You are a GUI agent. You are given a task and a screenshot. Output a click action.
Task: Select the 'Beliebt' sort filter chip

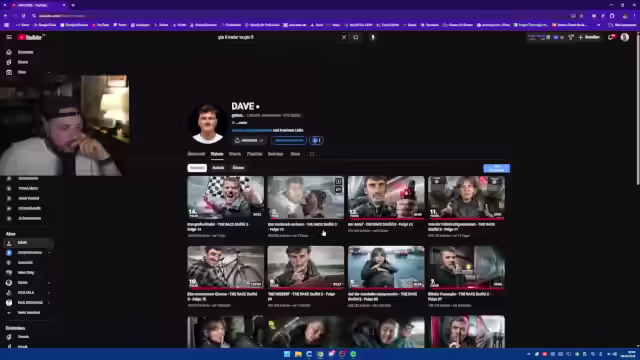click(x=218, y=168)
